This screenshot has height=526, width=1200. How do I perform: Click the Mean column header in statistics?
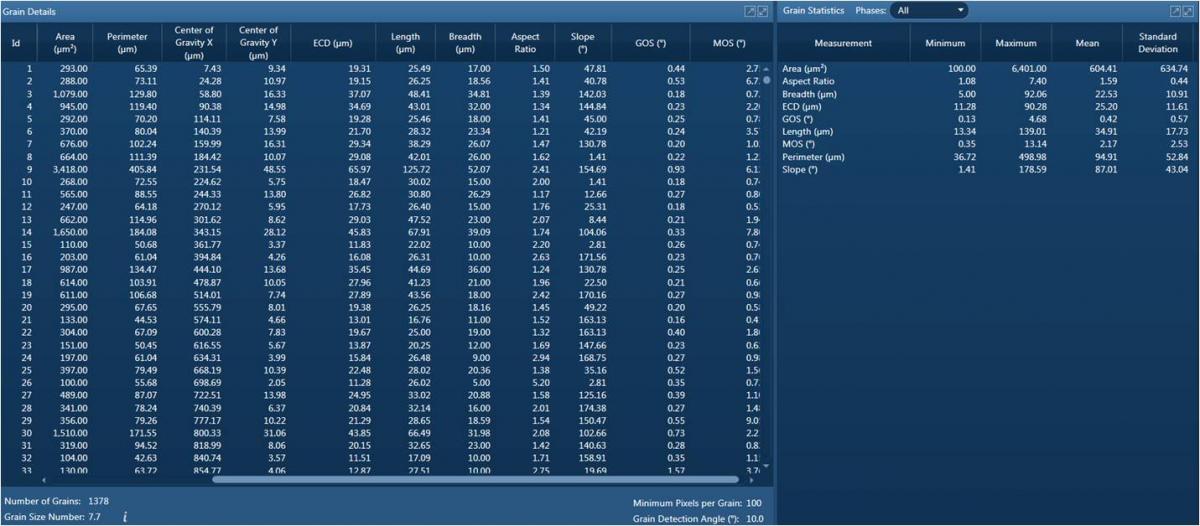point(1088,43)
